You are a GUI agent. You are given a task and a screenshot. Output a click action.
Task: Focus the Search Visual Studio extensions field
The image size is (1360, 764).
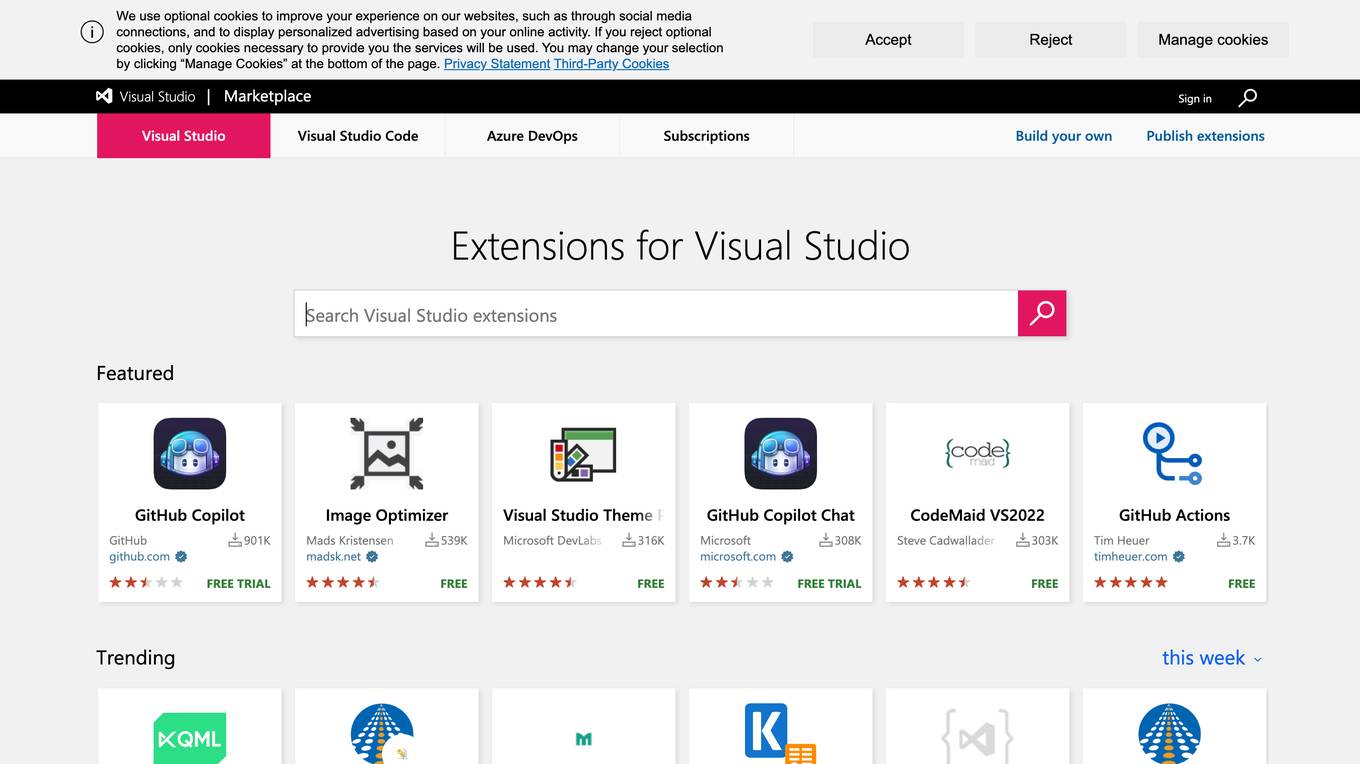point(656,313)
